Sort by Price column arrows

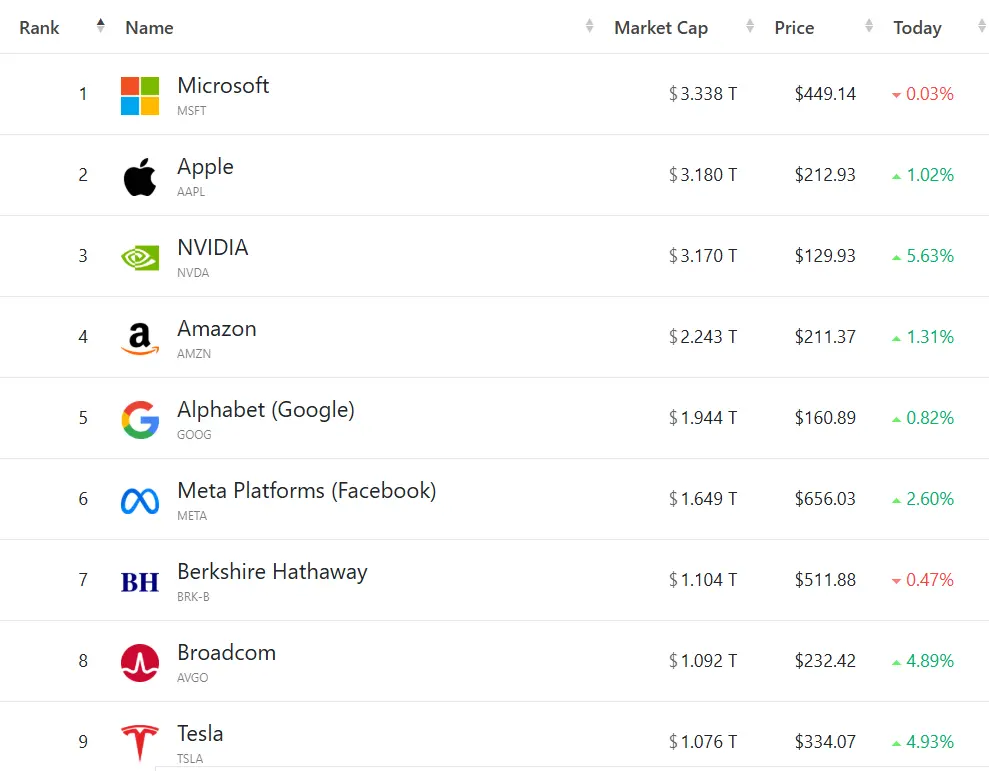869,27
